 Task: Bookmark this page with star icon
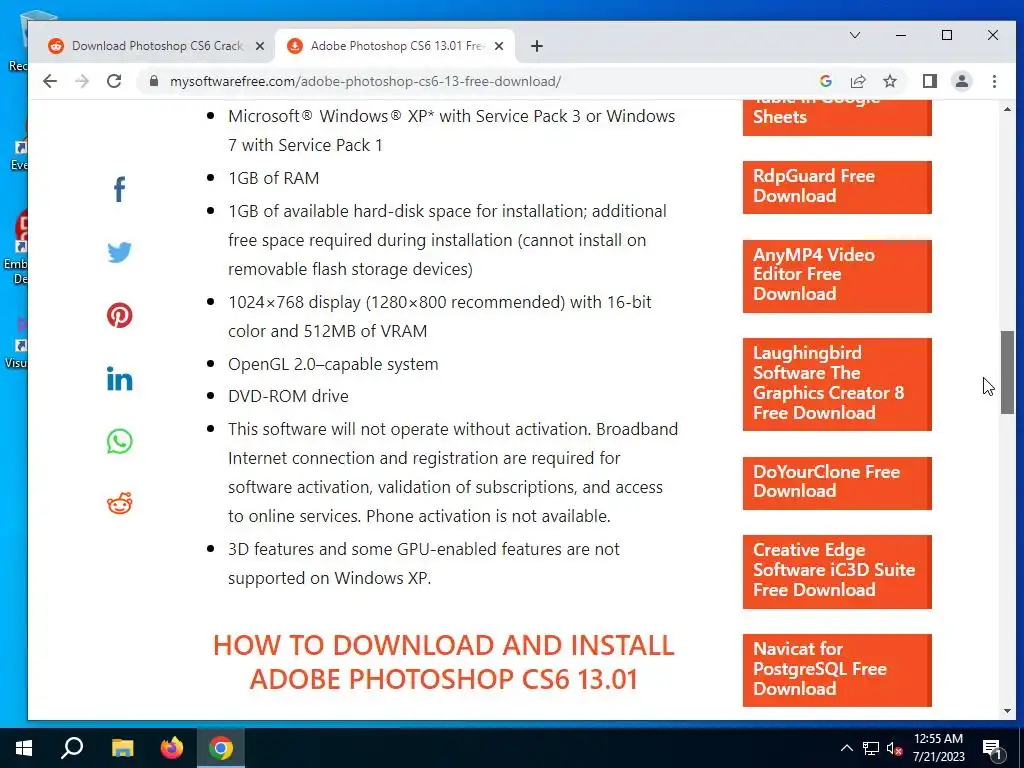click(889, 81)
